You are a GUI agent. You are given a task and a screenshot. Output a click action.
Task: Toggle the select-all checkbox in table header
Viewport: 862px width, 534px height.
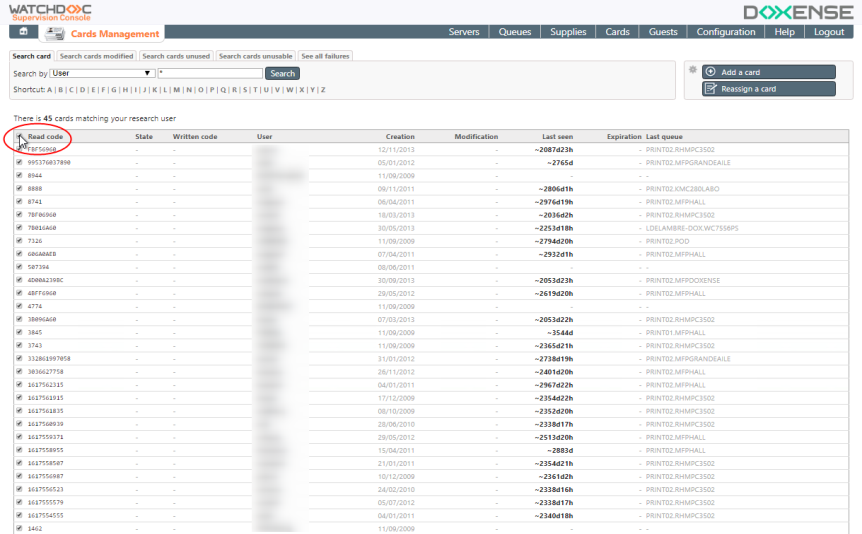(19, 136)
